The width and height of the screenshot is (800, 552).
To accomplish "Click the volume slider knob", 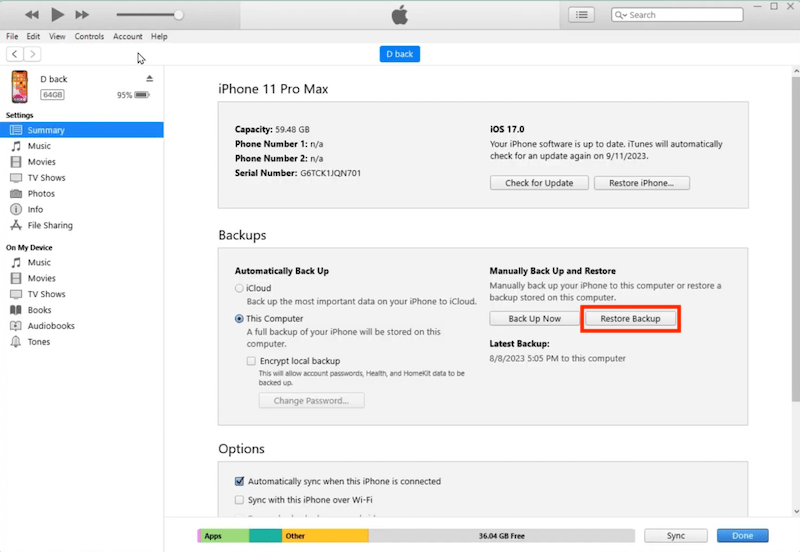I will [179, 15].
